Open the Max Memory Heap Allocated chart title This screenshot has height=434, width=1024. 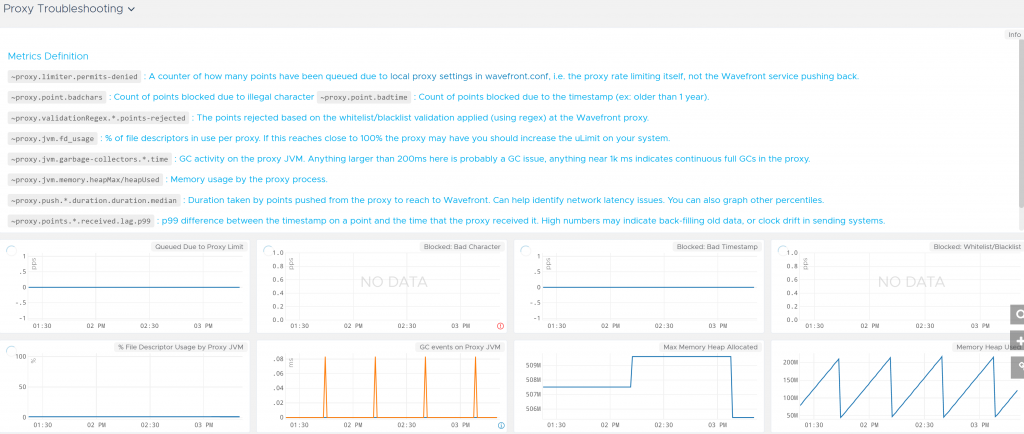709,347
